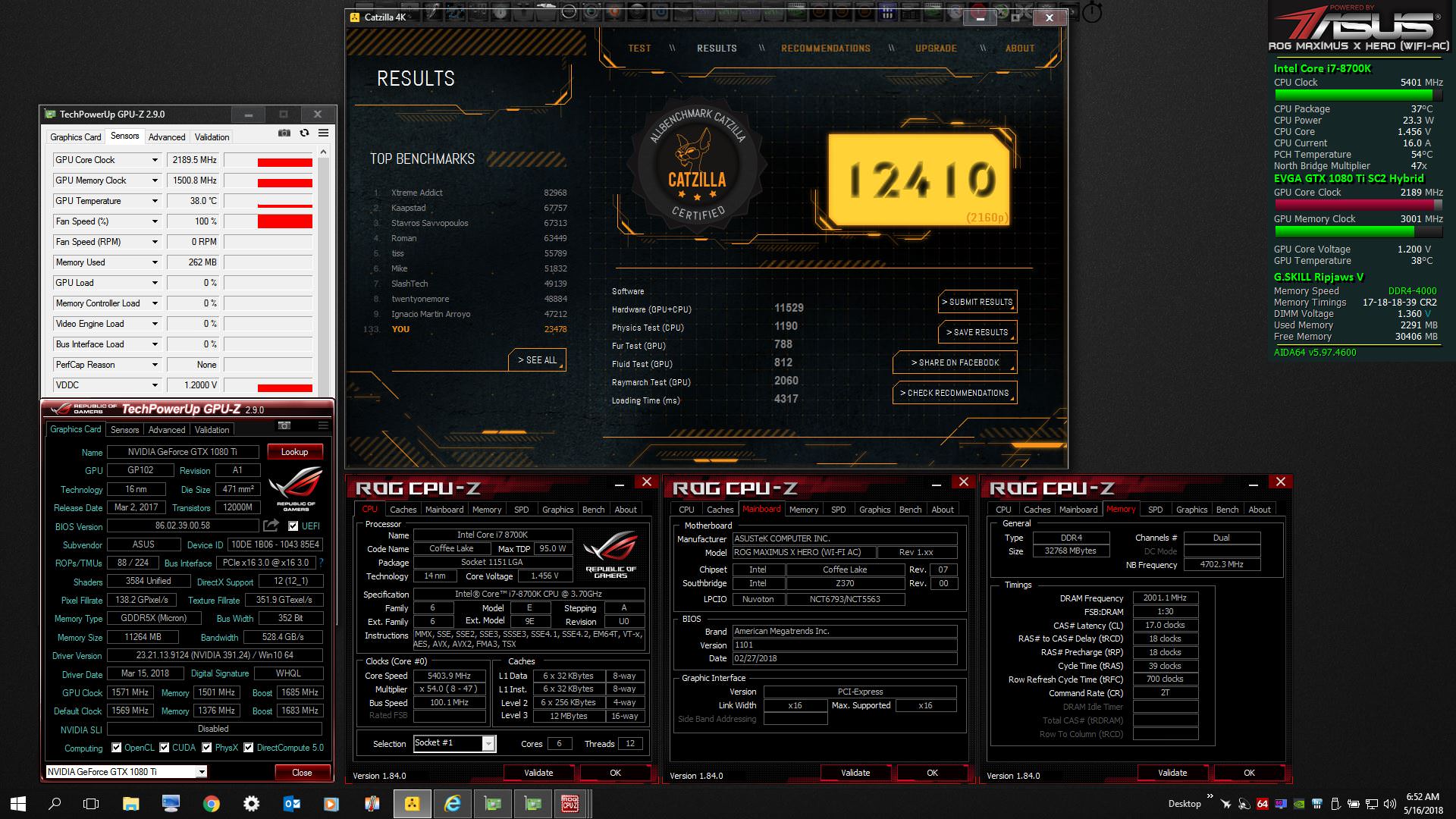This screenshot has width=1456, height=819.
Task: Click the refresh icon in GPU-Z Sensors
Action: pos(304,133)
